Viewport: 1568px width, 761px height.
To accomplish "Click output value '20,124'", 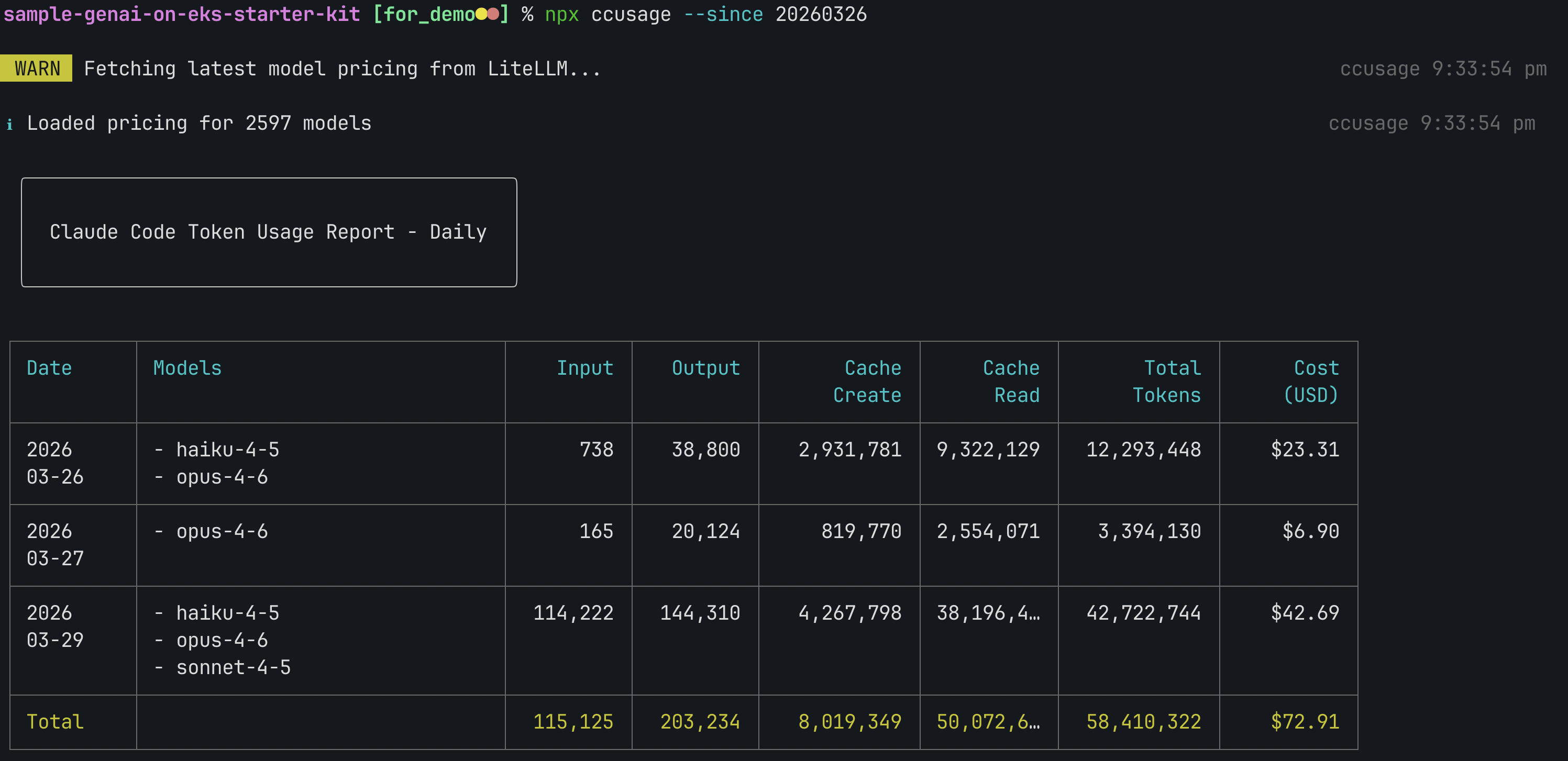I will [705, 531].
